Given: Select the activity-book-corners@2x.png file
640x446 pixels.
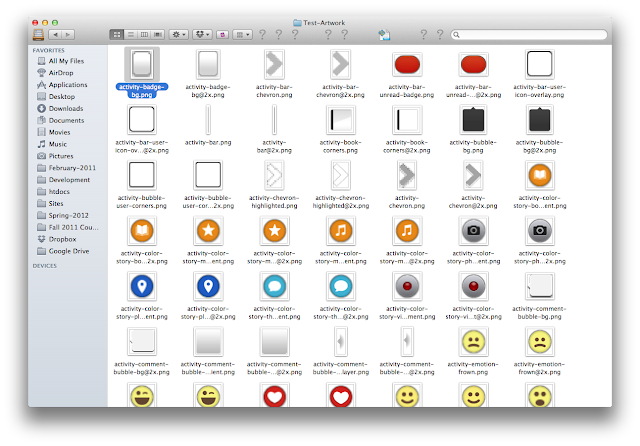Looking at the screenshot, I should (x=407, y=120).
